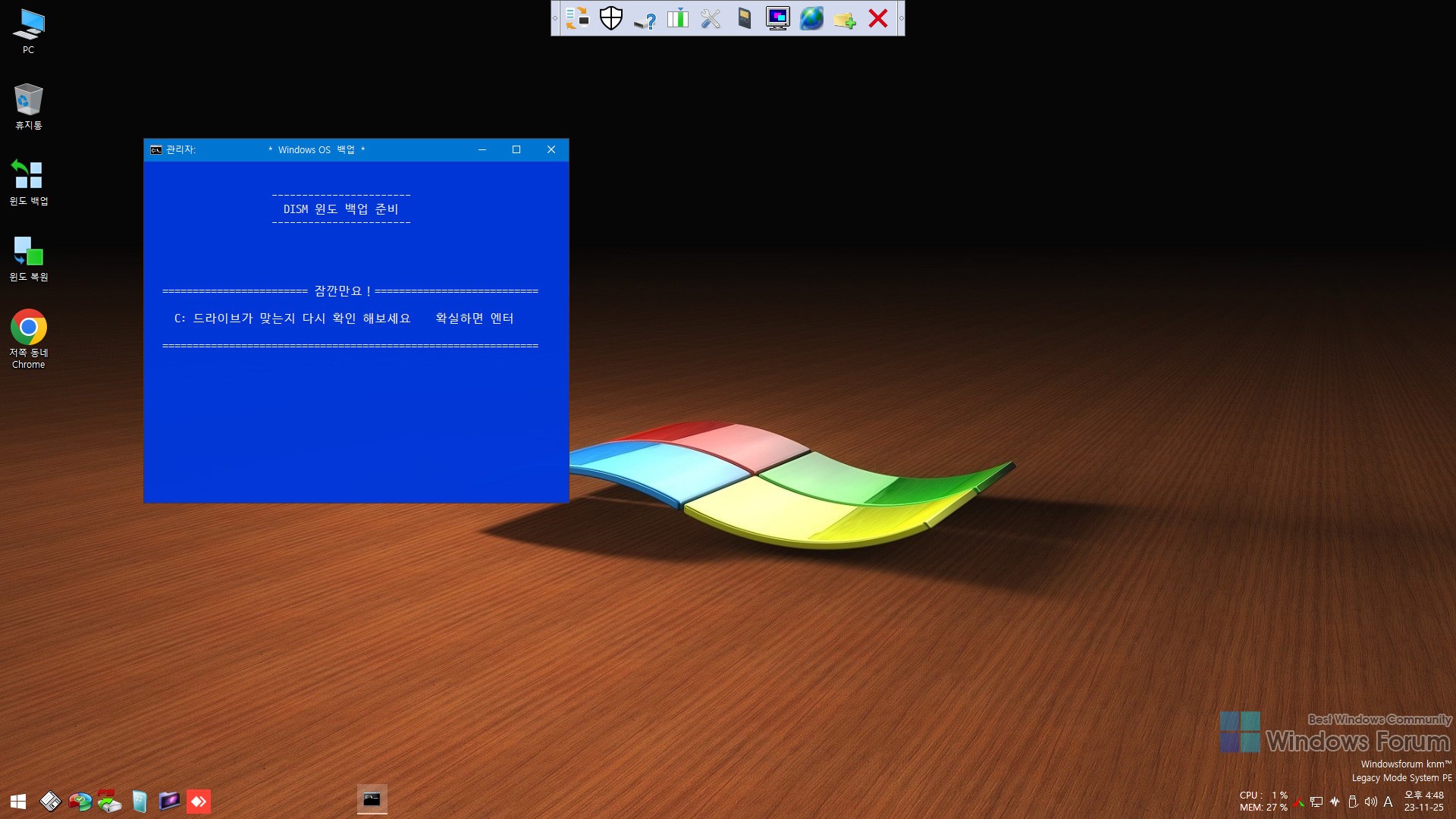This screenshot has height=819, width=1456.
Task: Open the network computer tray icon
Action: click(x=1316, y=802)
